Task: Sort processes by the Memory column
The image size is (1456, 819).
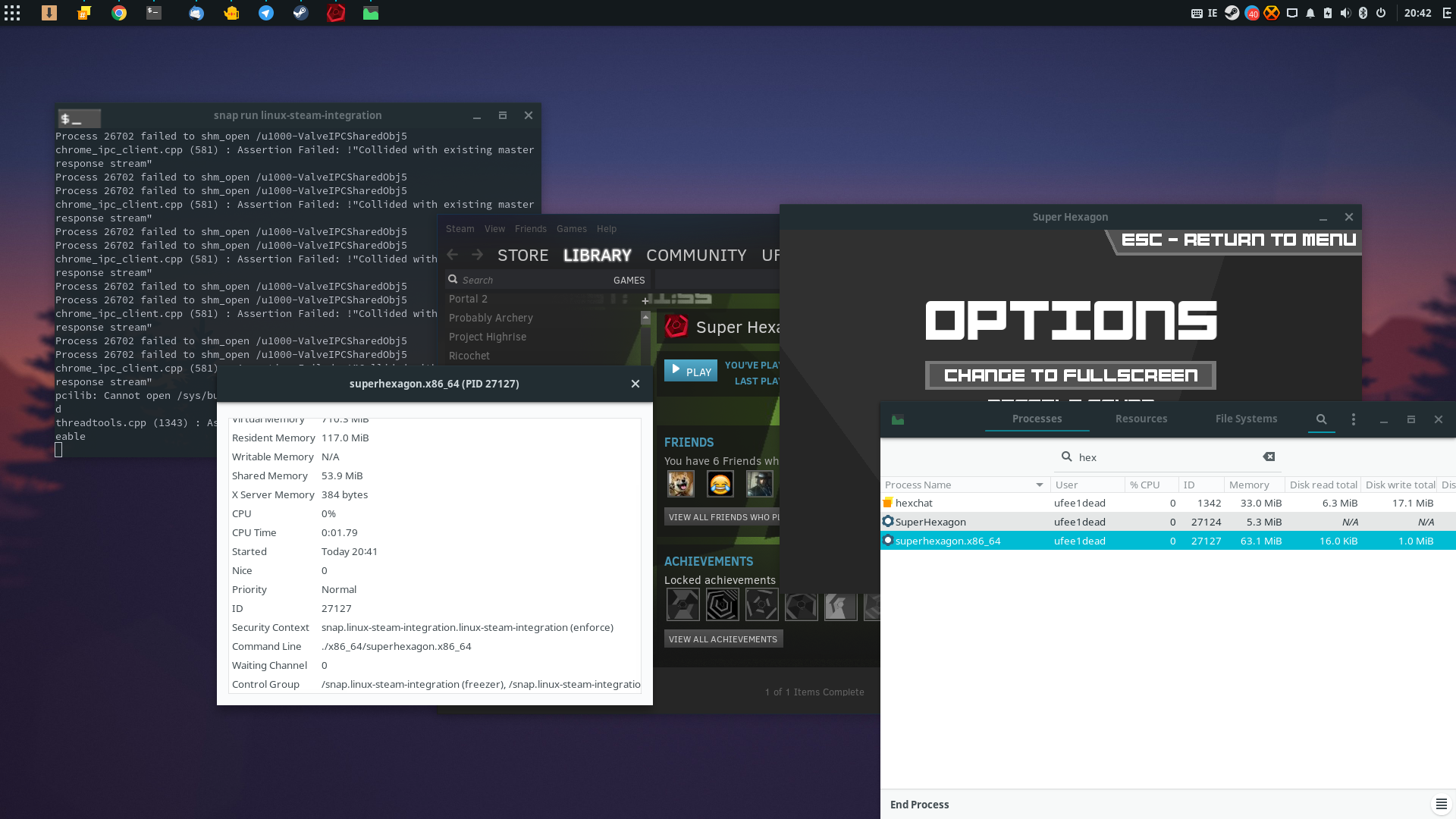Action: pos(1254,485)
